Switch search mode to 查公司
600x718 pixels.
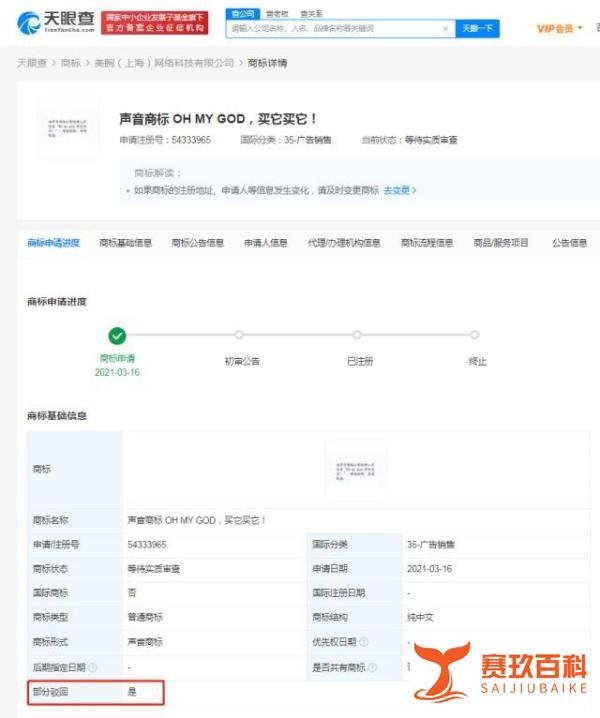pos(243,14)
